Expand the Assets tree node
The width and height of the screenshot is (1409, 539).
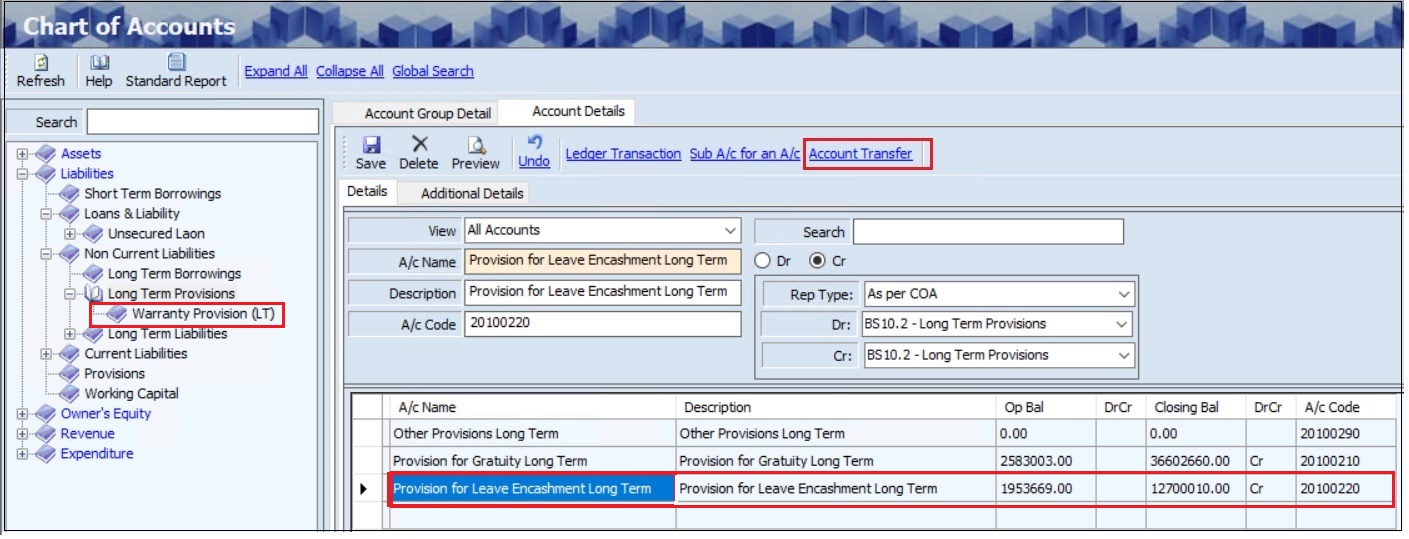tap(23, 154)
